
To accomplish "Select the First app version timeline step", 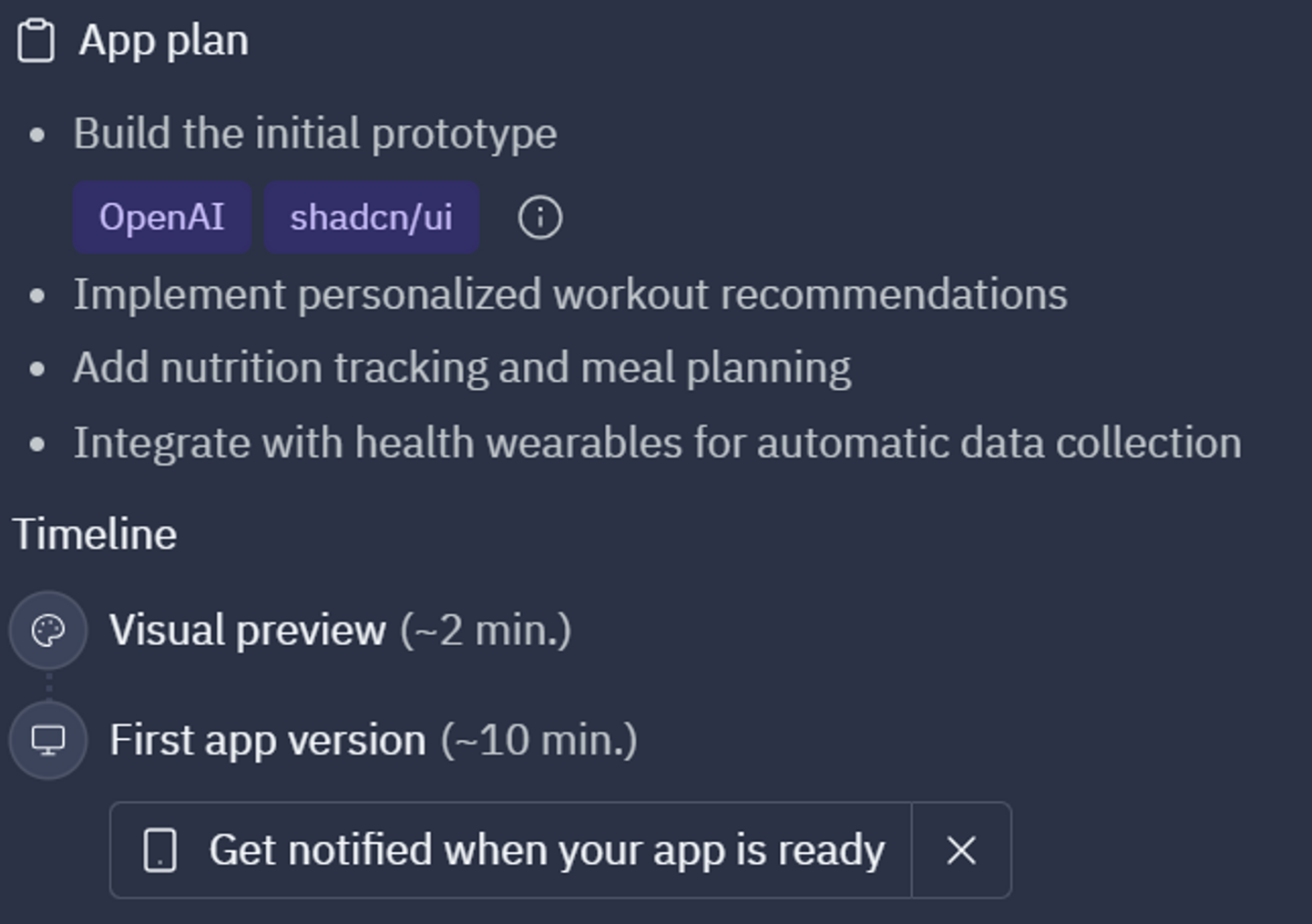I will point(267,740).
